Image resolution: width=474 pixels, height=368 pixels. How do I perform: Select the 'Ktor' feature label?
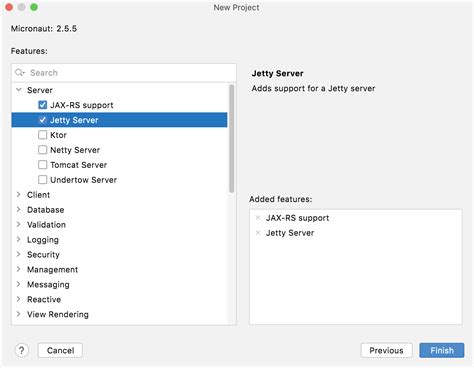tap(58, 135)
